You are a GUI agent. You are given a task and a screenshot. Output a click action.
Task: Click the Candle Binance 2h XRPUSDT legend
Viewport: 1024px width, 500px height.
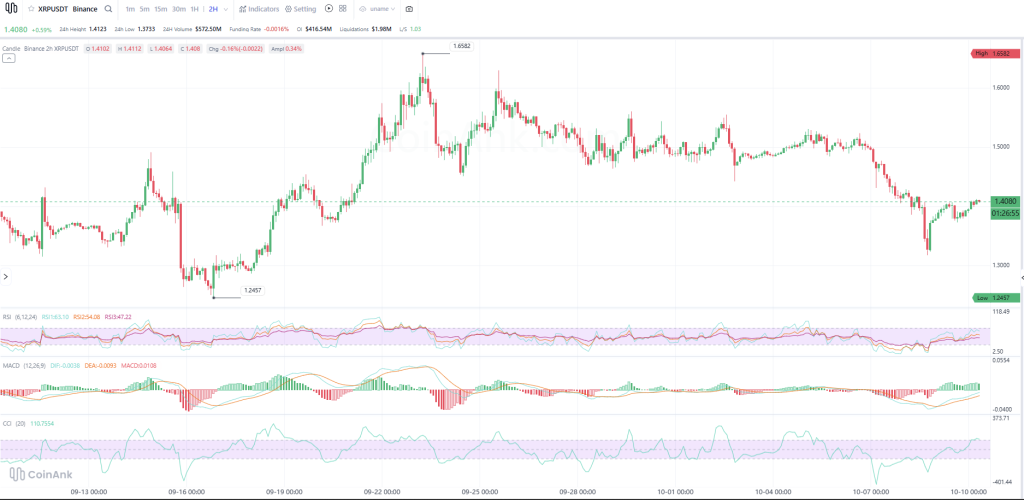pyautogui.click(x=40, y=49)
